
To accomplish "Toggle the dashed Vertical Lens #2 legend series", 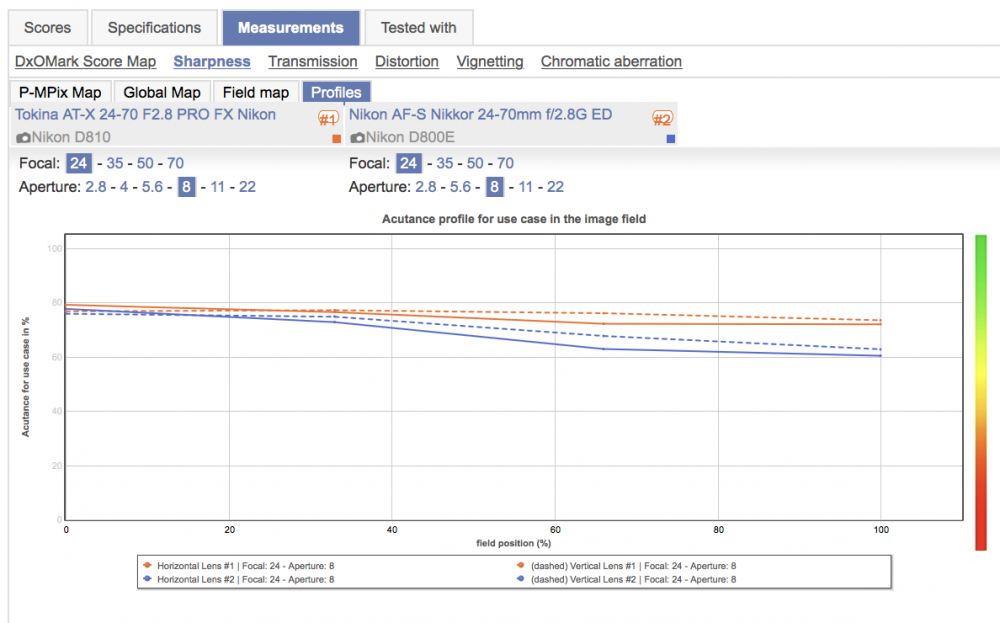I will pos(626,580).
